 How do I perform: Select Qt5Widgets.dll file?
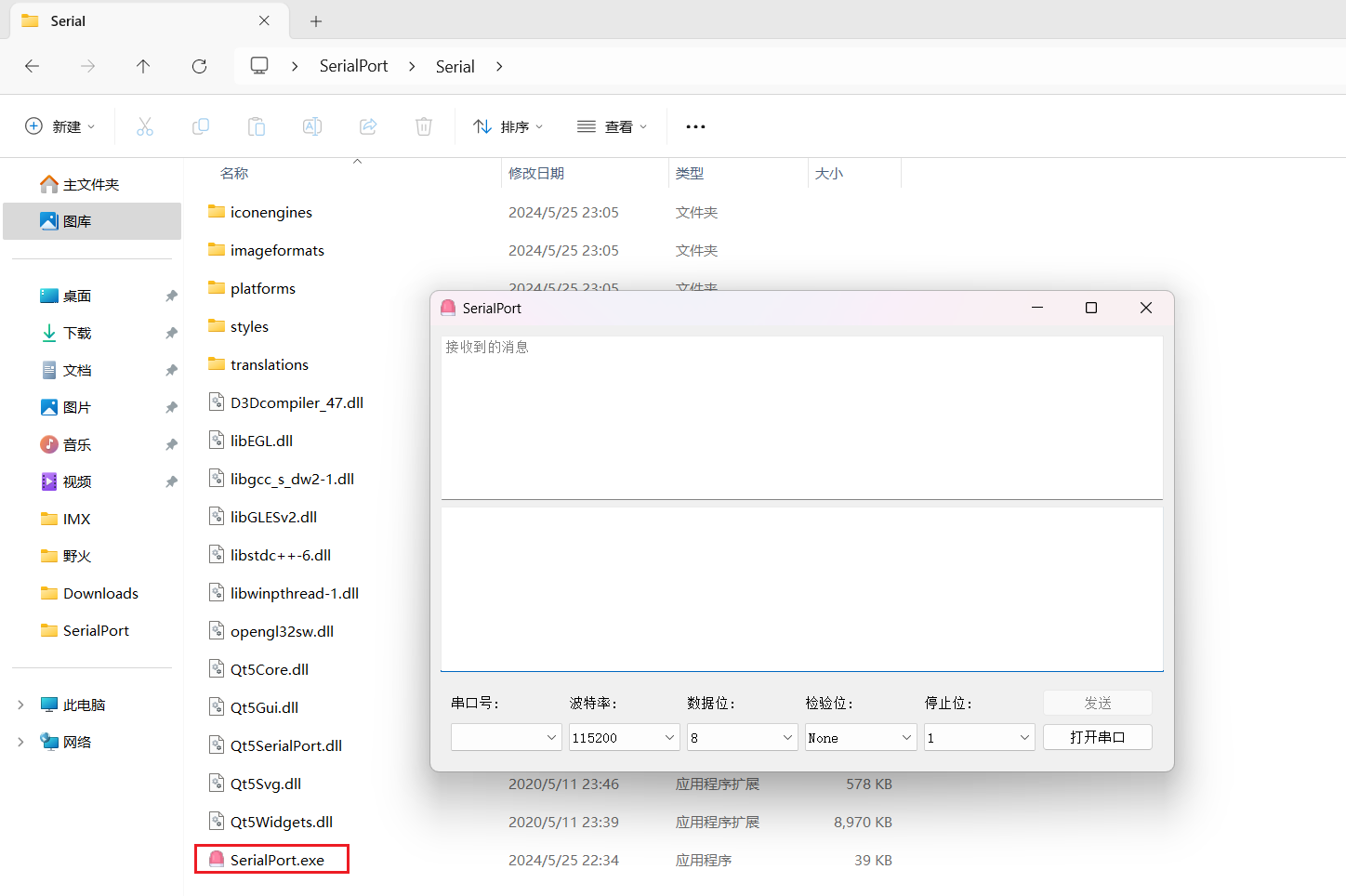282,822
